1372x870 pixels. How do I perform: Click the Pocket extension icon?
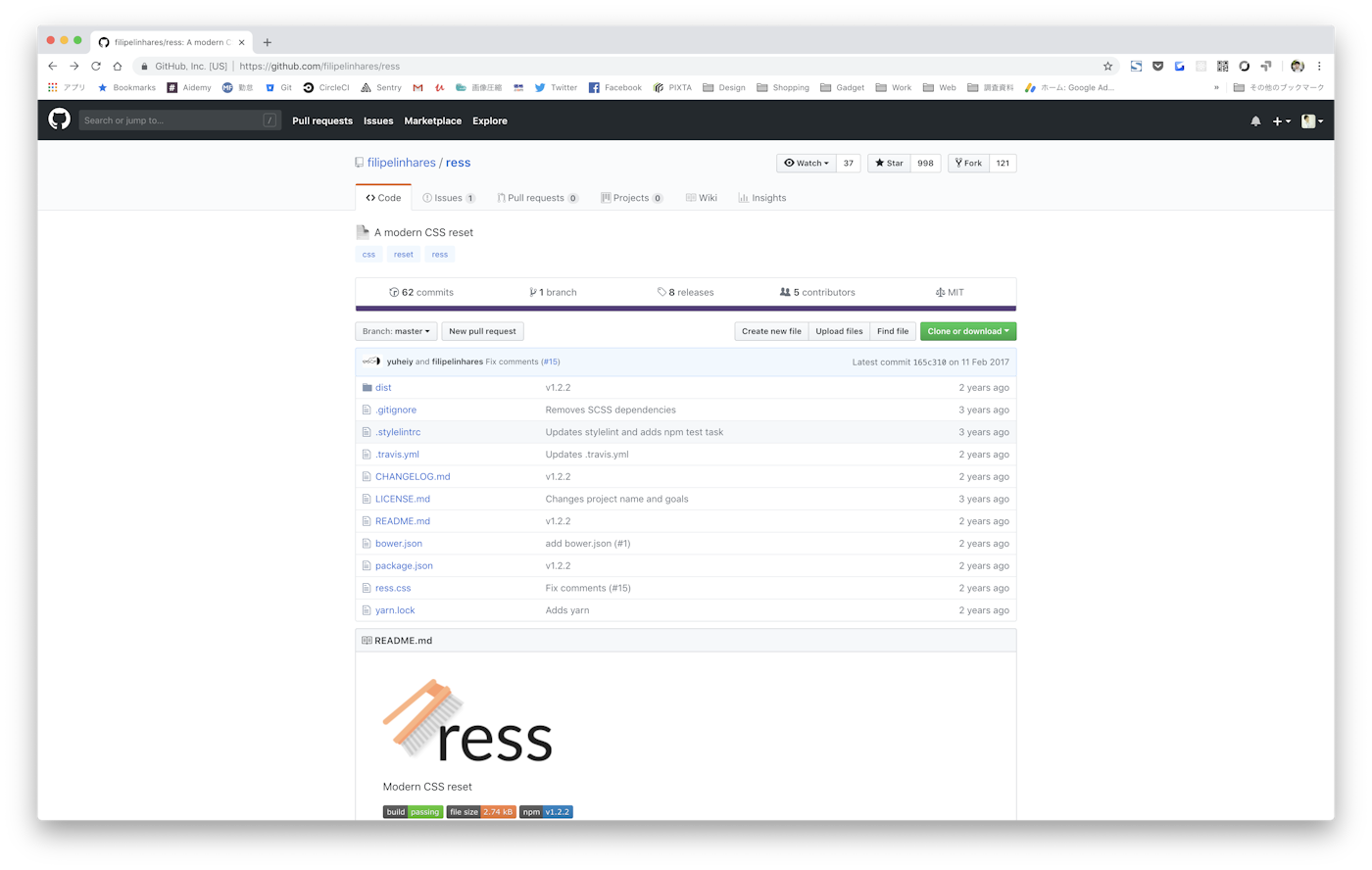tap(1157, 66)
